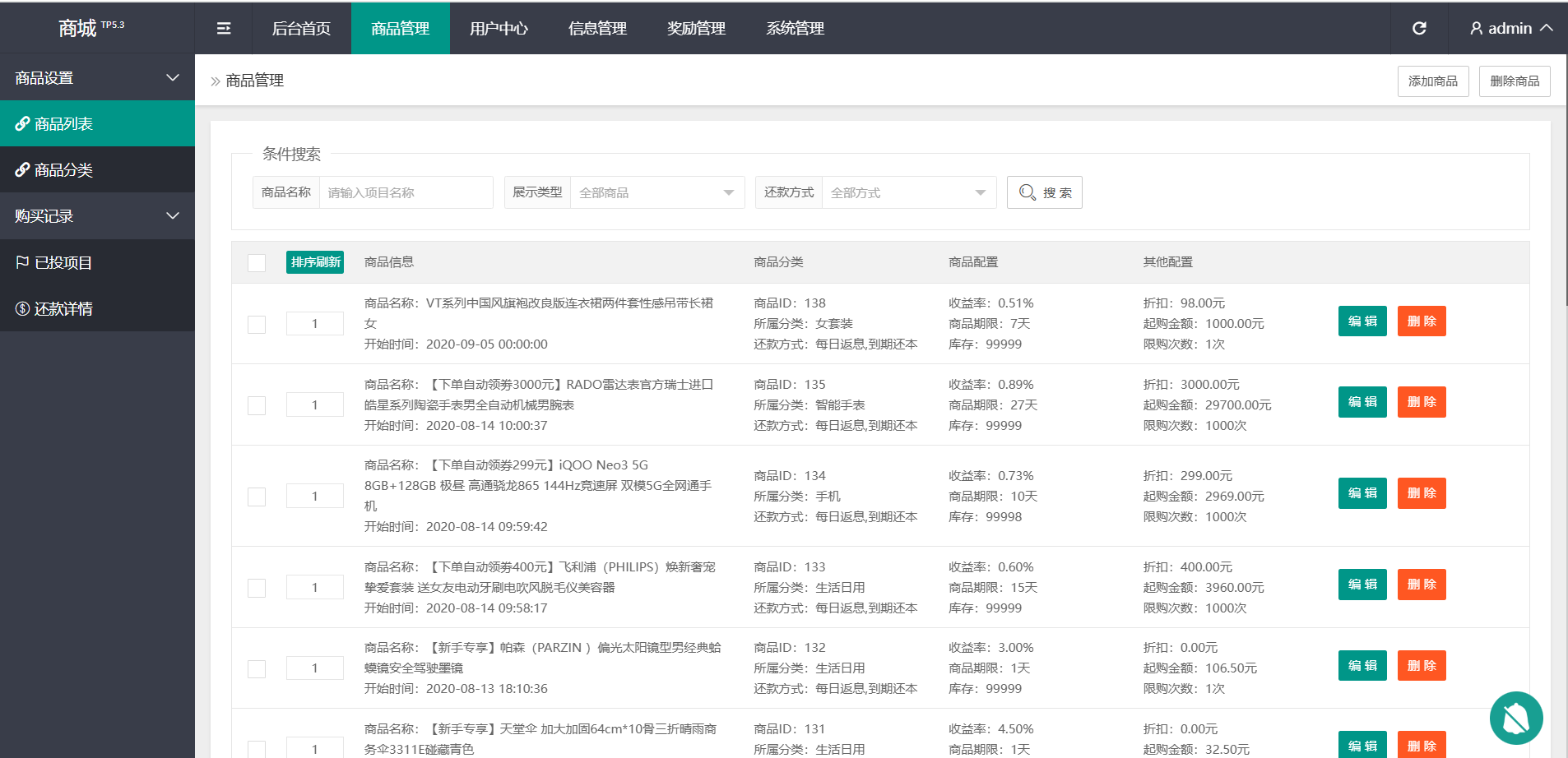Open the 用户中心 tab
The image size is (1568, 758).
coord(499,29)
